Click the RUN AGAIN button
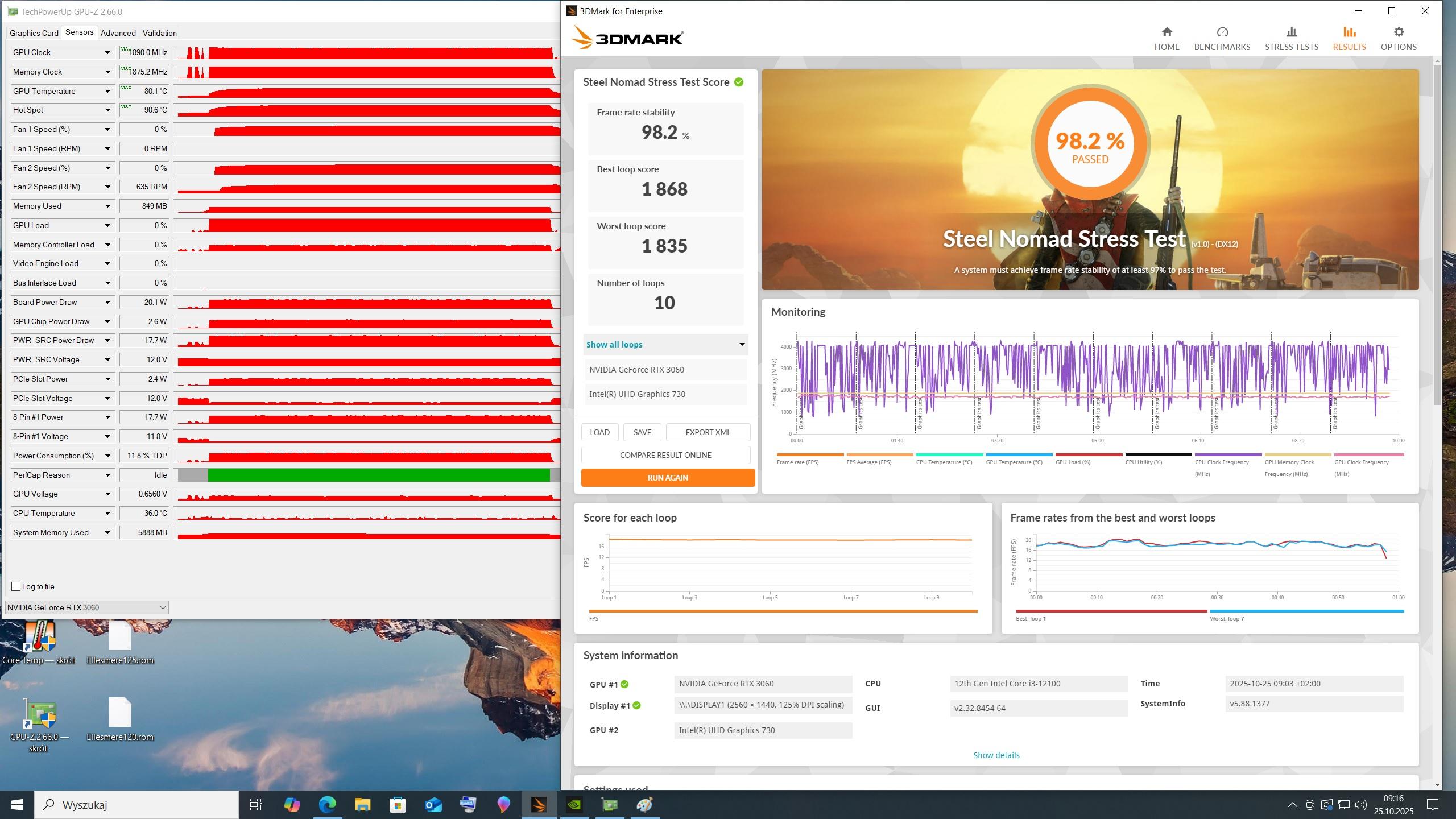The height and width of the screenshot is (819, 1456). point(667,478)
